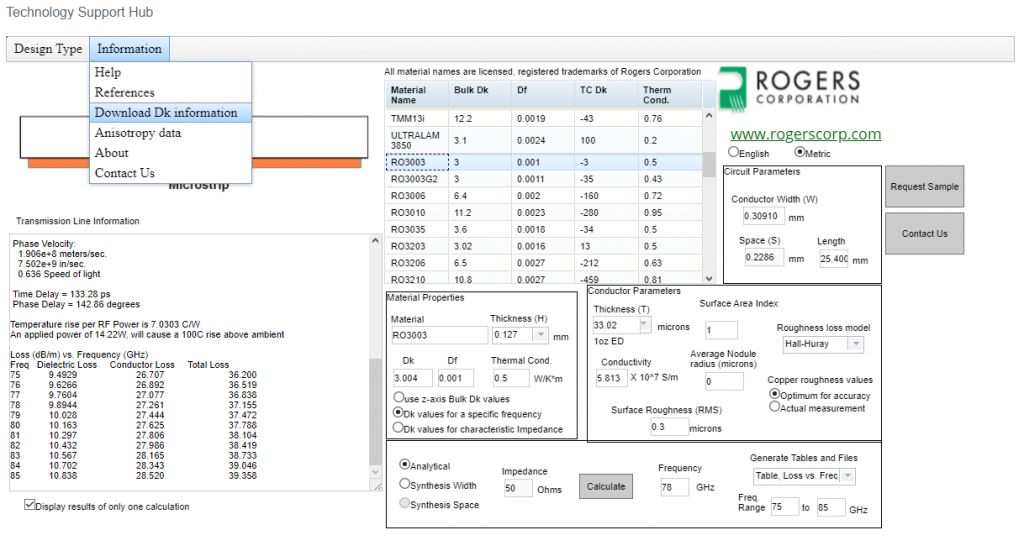Expand conductor Thickness (T) dropdown
The image size is (1024, 551).
(x=644, y=324)
